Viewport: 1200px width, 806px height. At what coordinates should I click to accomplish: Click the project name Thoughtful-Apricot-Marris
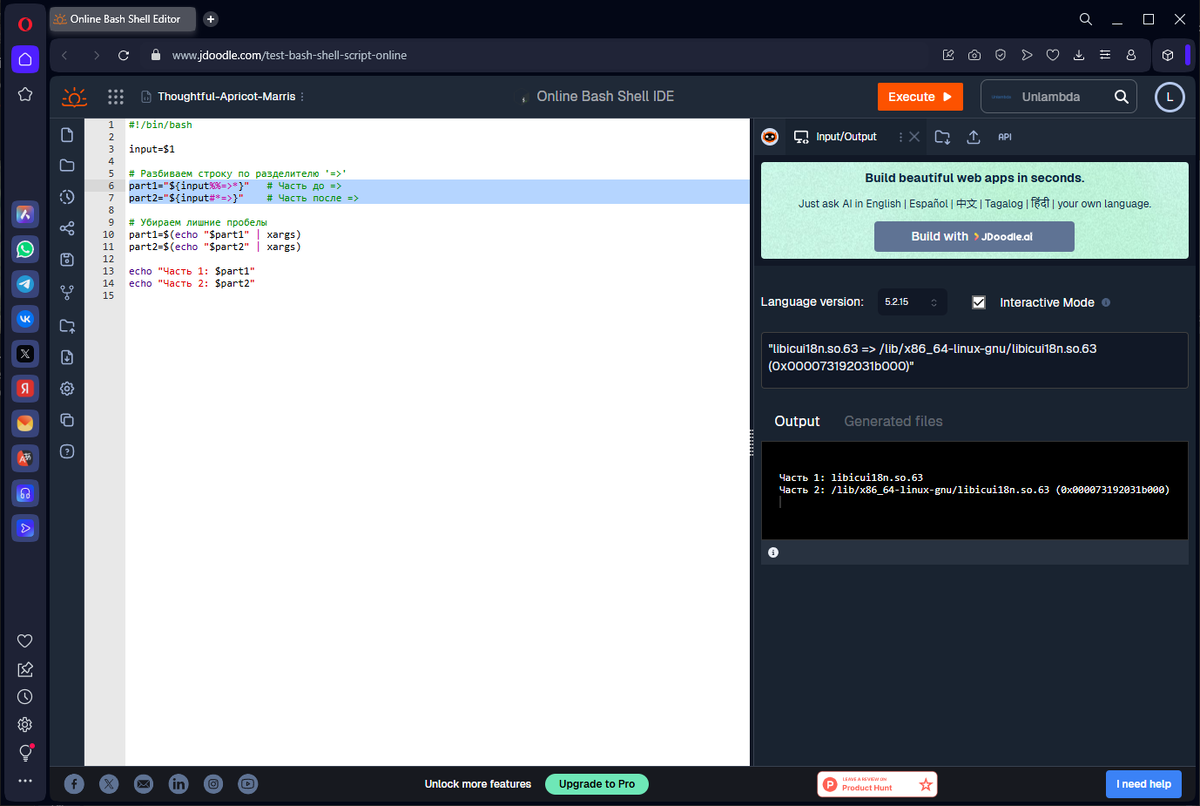227,97
